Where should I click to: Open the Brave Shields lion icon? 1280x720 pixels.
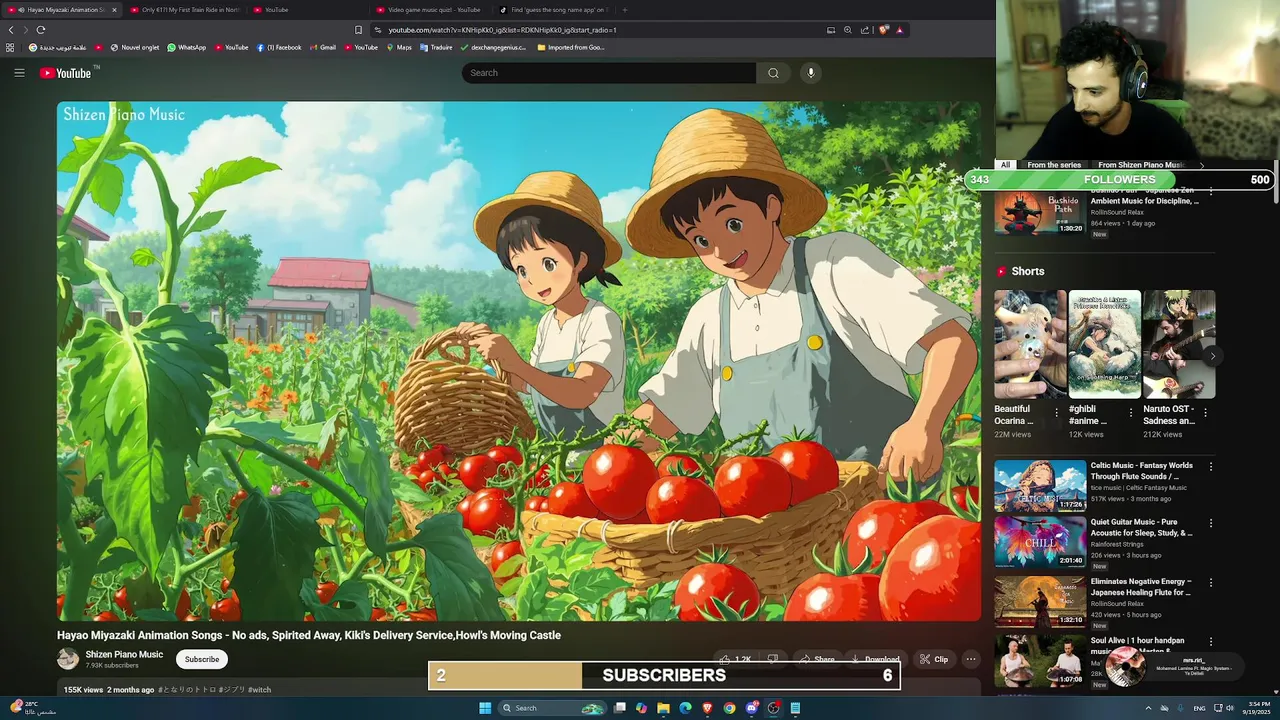pyautogui.click(x=883, y=30)
